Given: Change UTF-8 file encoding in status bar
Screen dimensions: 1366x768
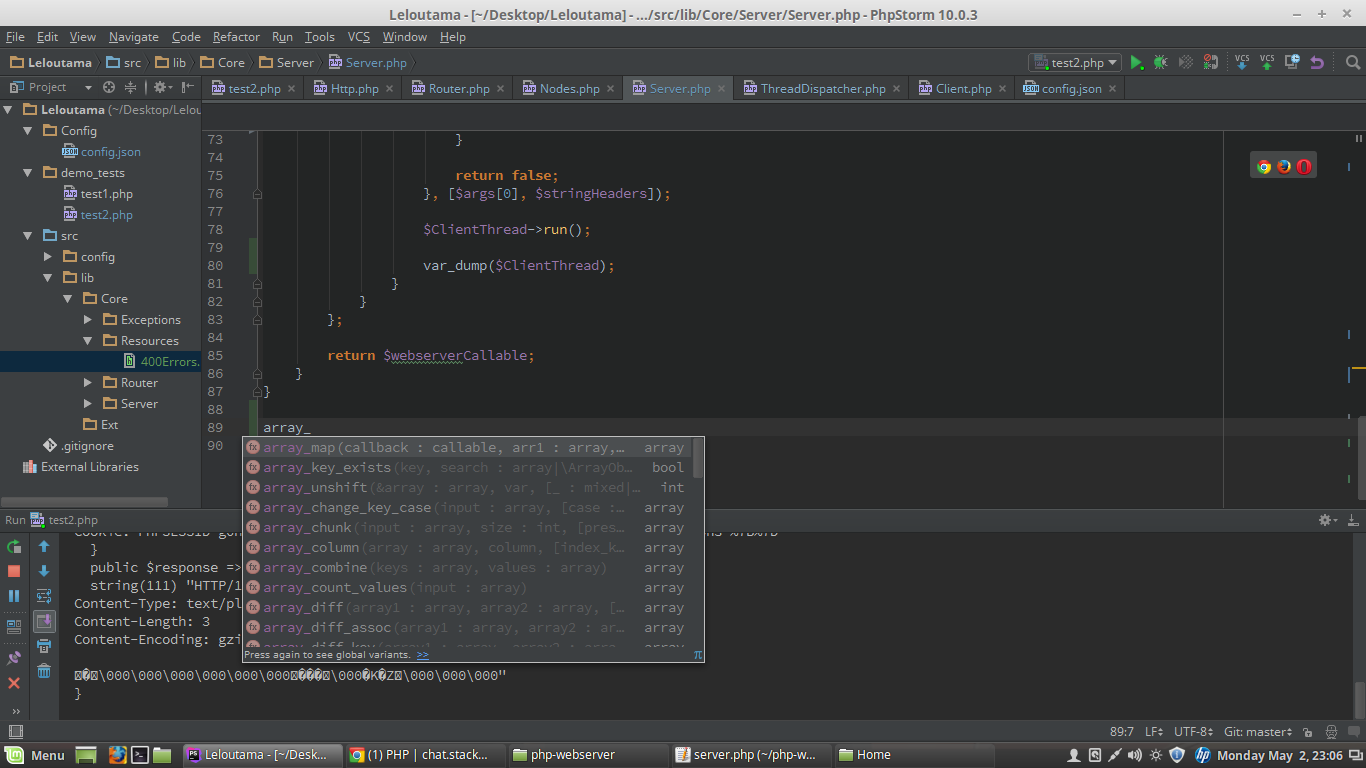Looking at the screenshot, I should tap(1195, 732).
